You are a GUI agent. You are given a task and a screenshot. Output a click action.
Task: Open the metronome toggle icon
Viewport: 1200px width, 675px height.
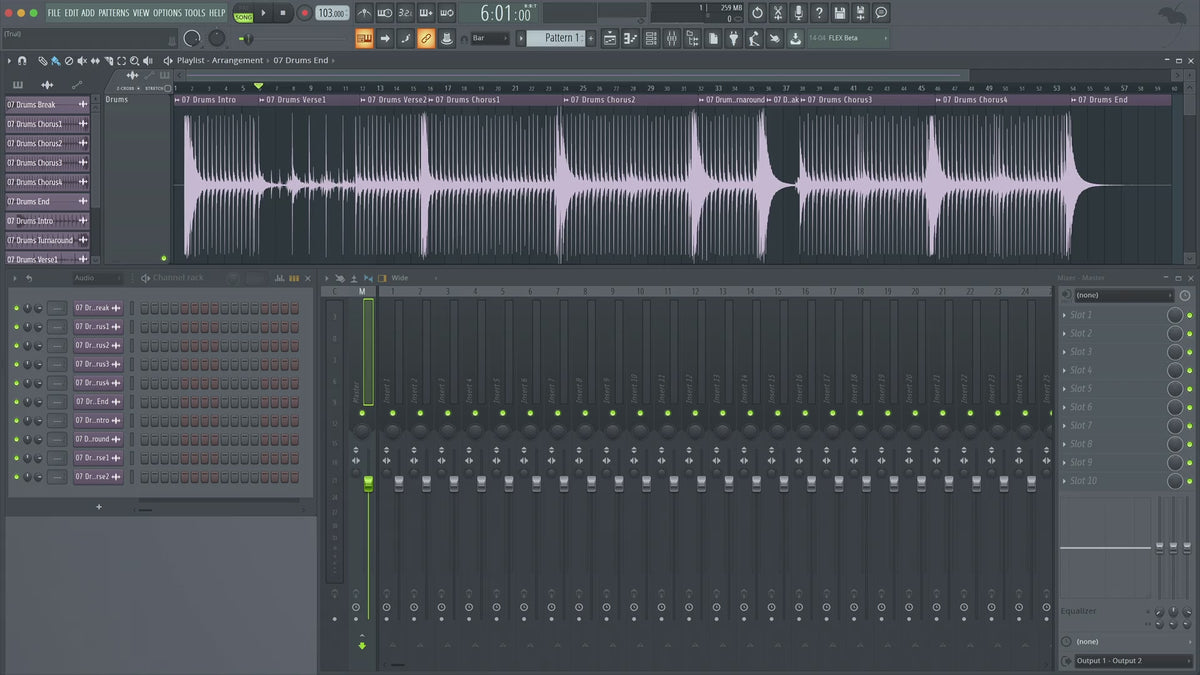[364, 13]
